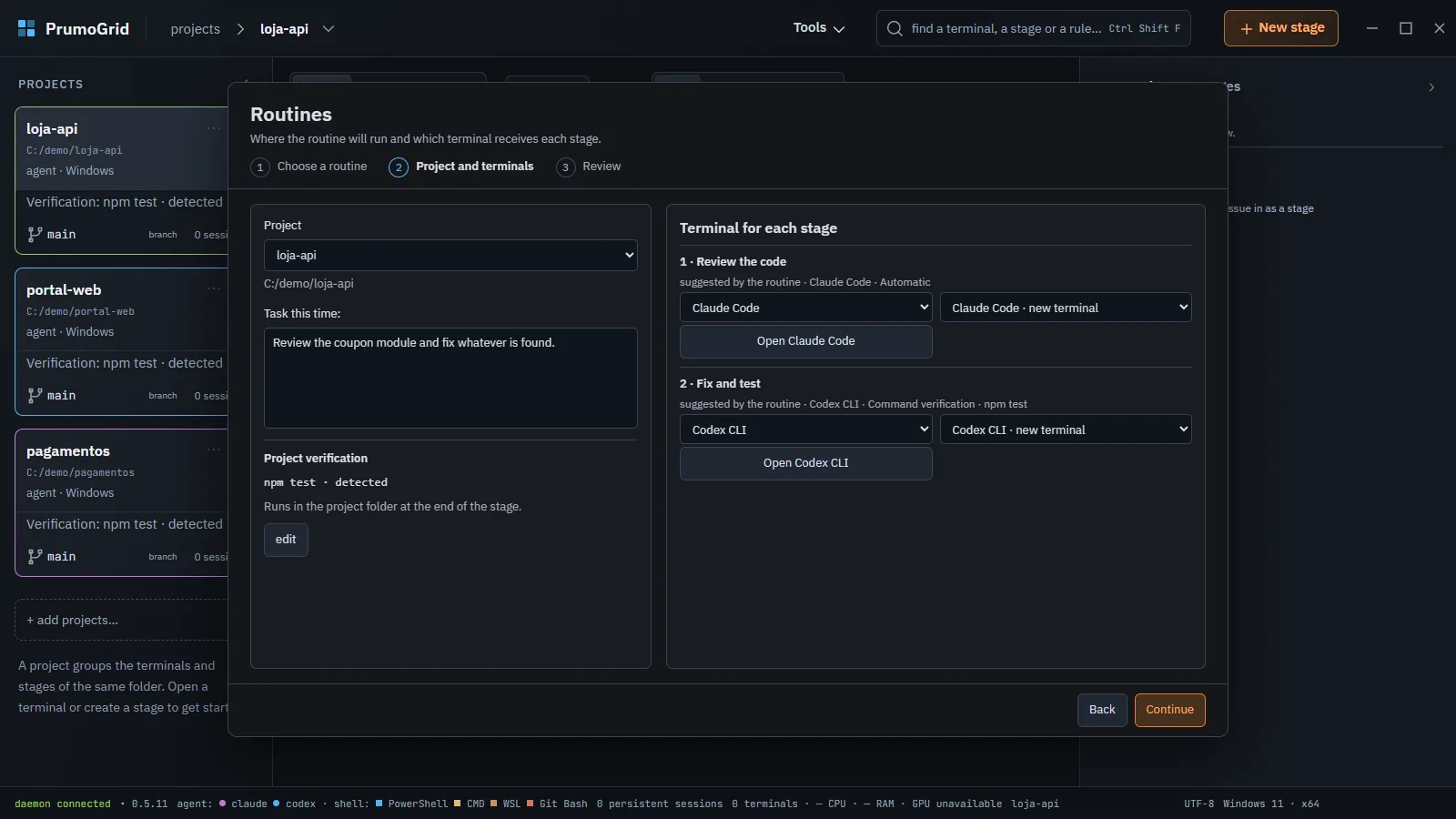Jump to step 3 Review

[x=589, y=167]
